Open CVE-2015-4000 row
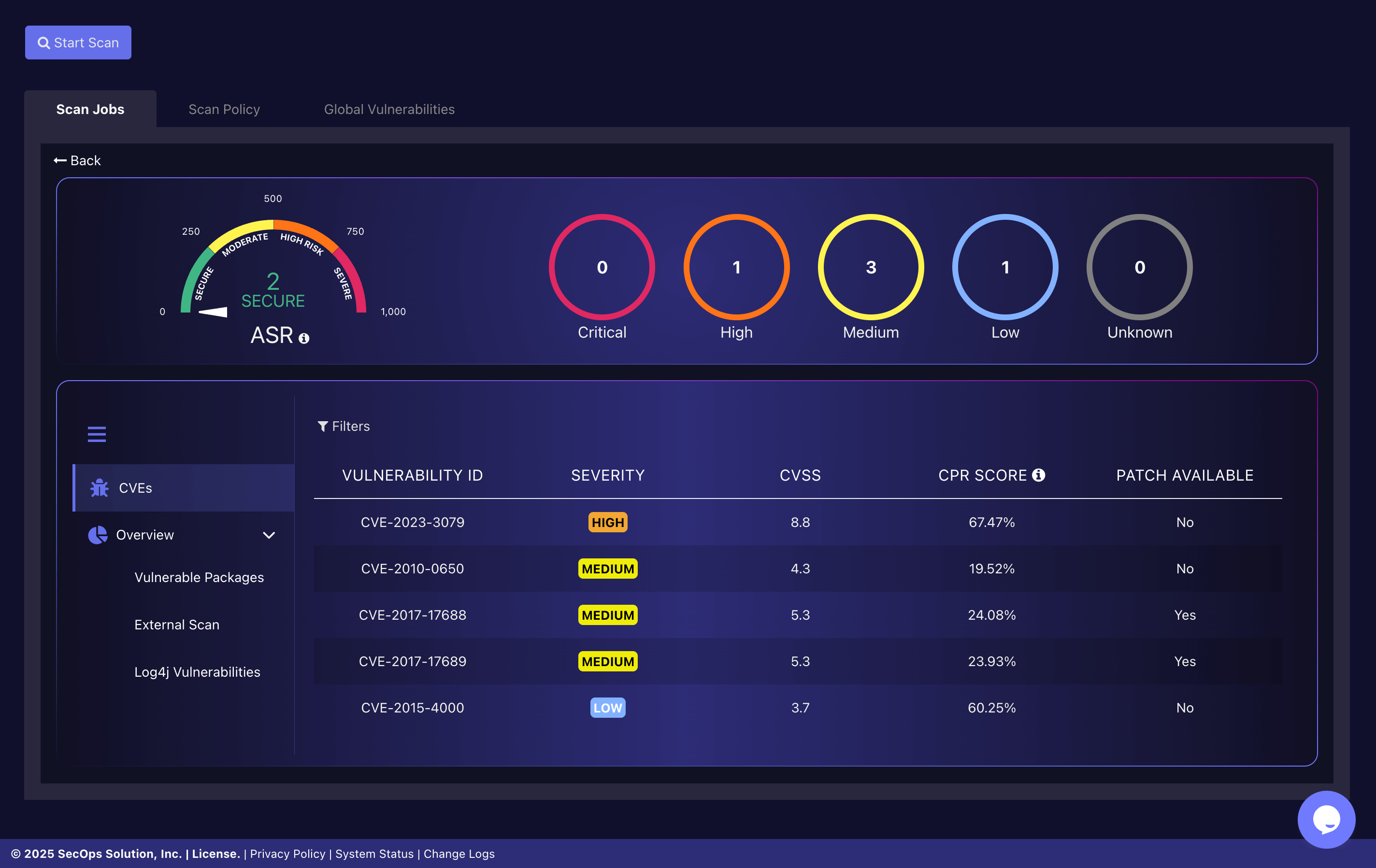The height and width of the screenshot is (868, 1376). 412,708
